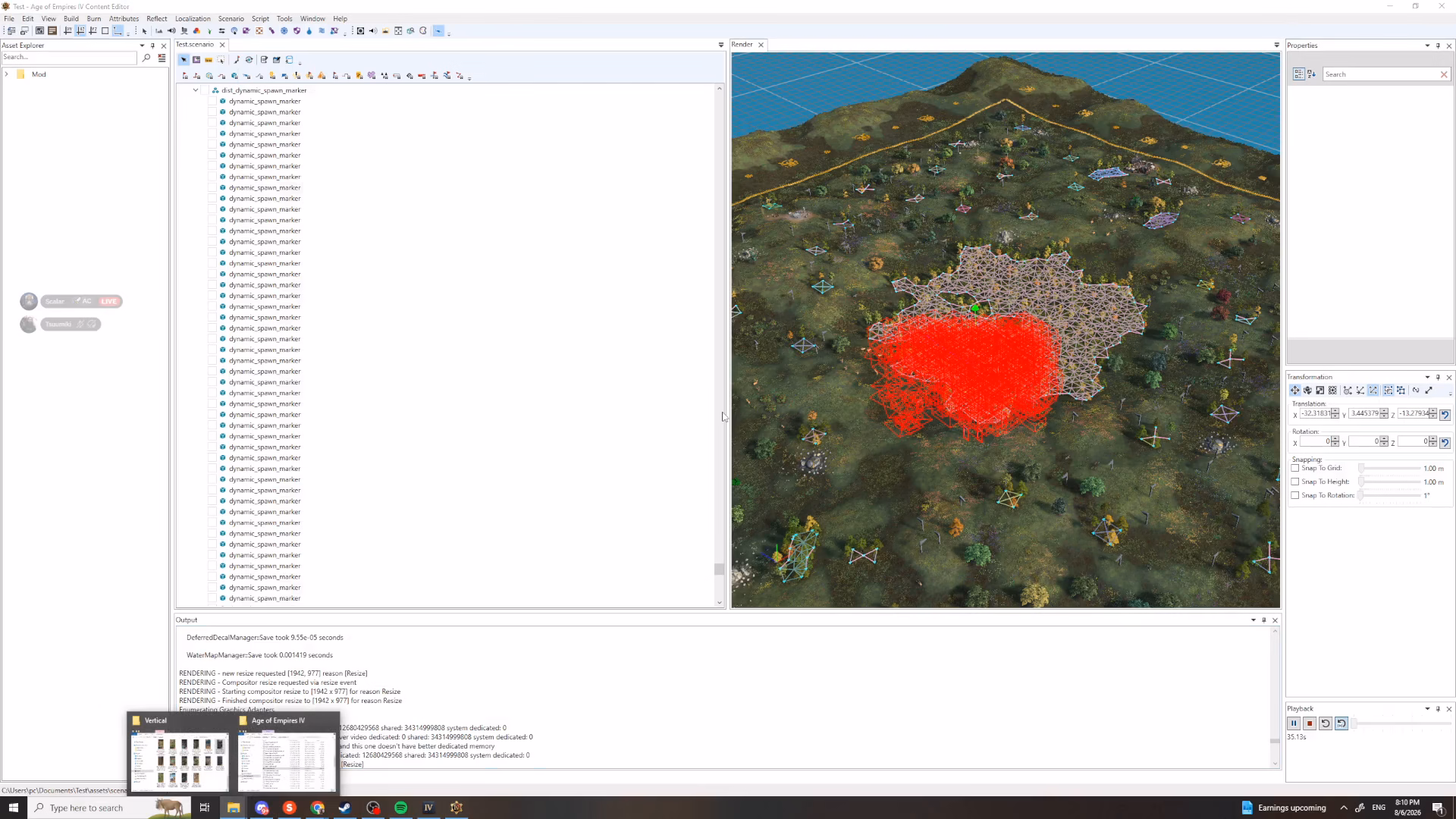
Task: Enable Snap To Rotation checkbox
Action: click(x=1295, y=496)
